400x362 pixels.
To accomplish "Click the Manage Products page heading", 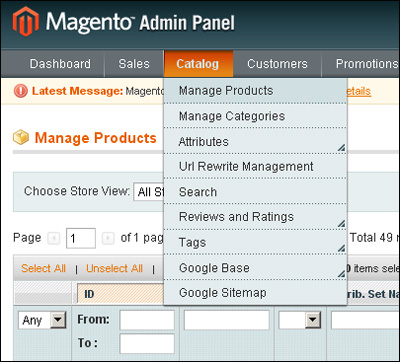I will click(96, 138).
